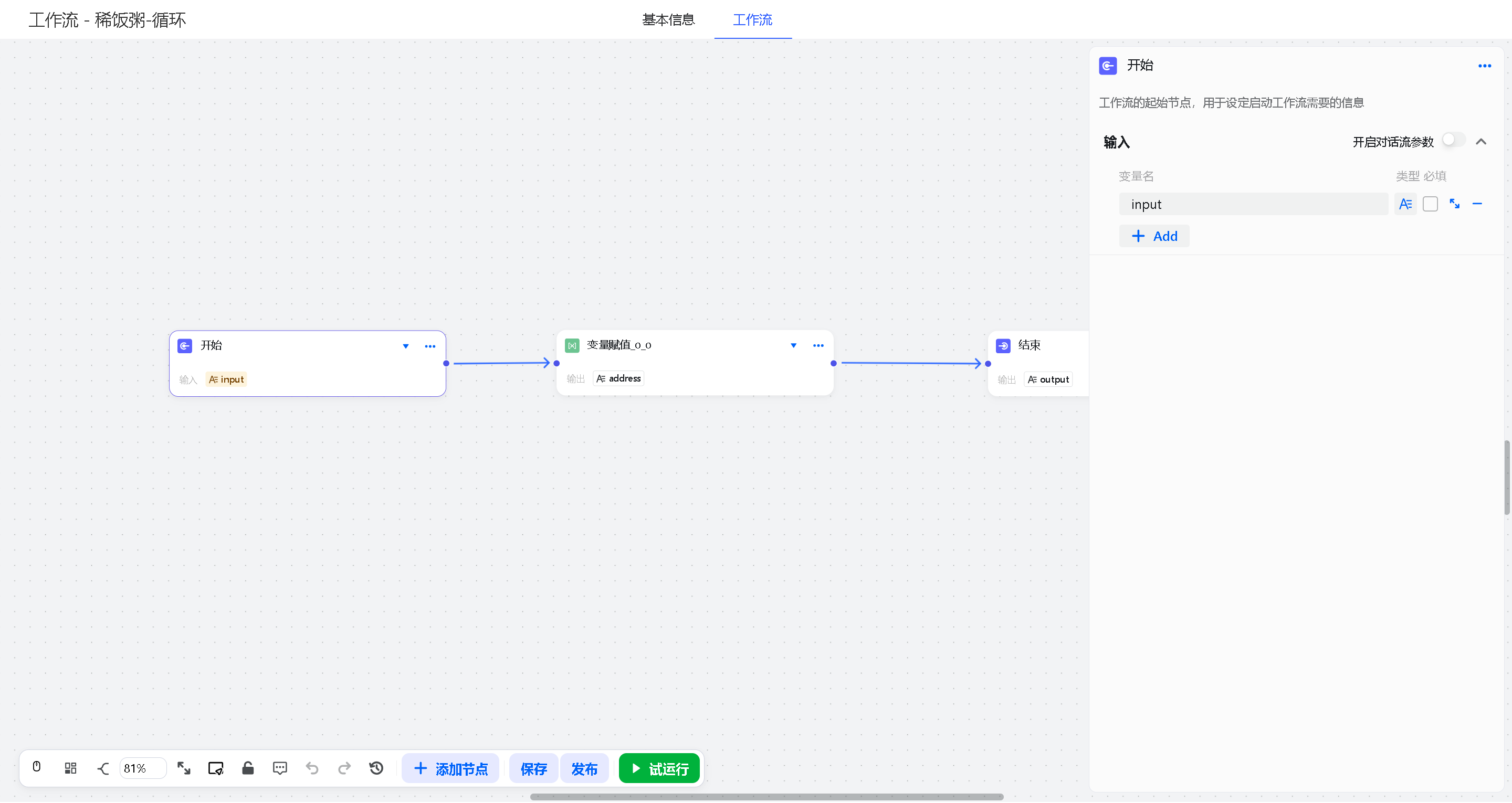
Task: Open the comment bubble tool
Action: pyautogui.click(x=280, y=768)
